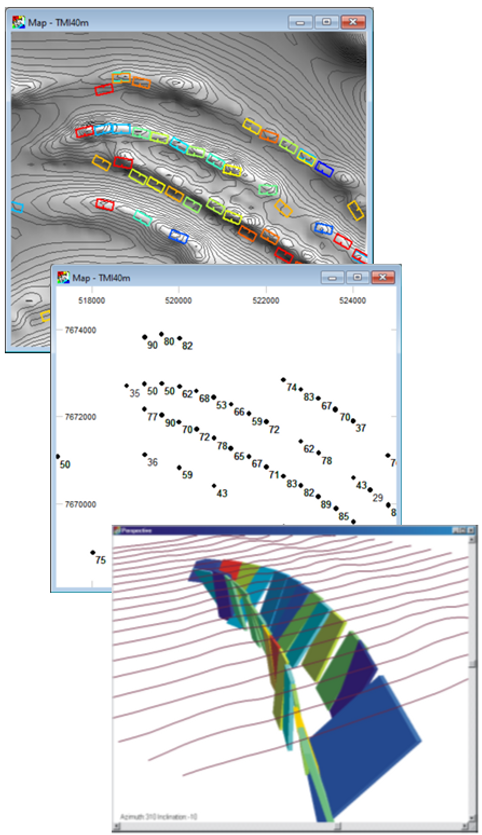Select the point labeled 29

tap(370, 490)
